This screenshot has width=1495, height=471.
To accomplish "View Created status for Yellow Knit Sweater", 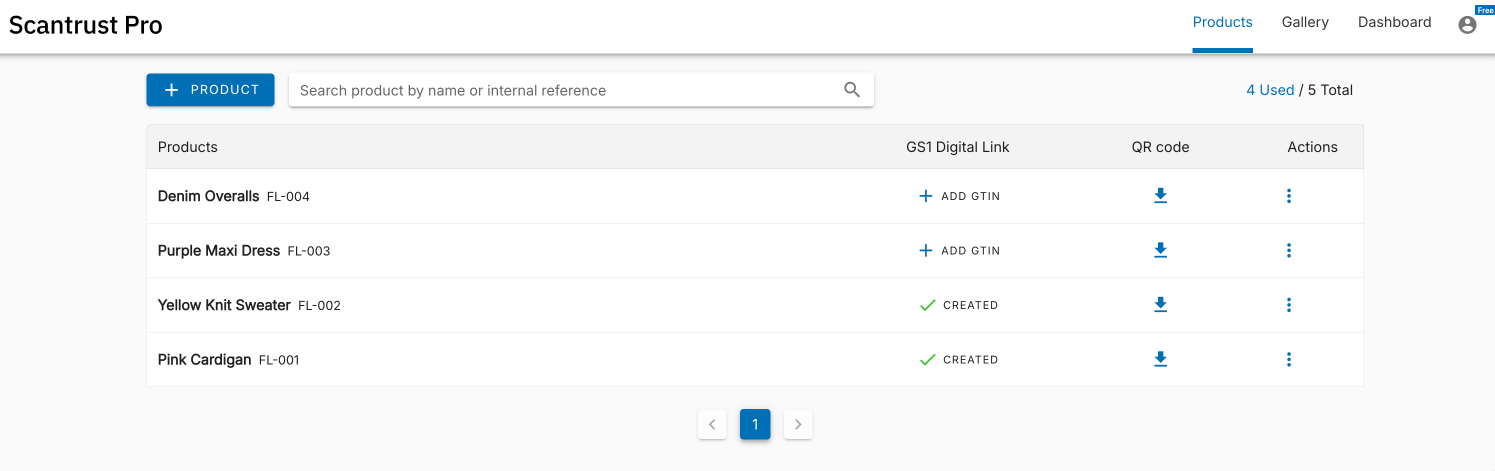I will tap(959, 305).
